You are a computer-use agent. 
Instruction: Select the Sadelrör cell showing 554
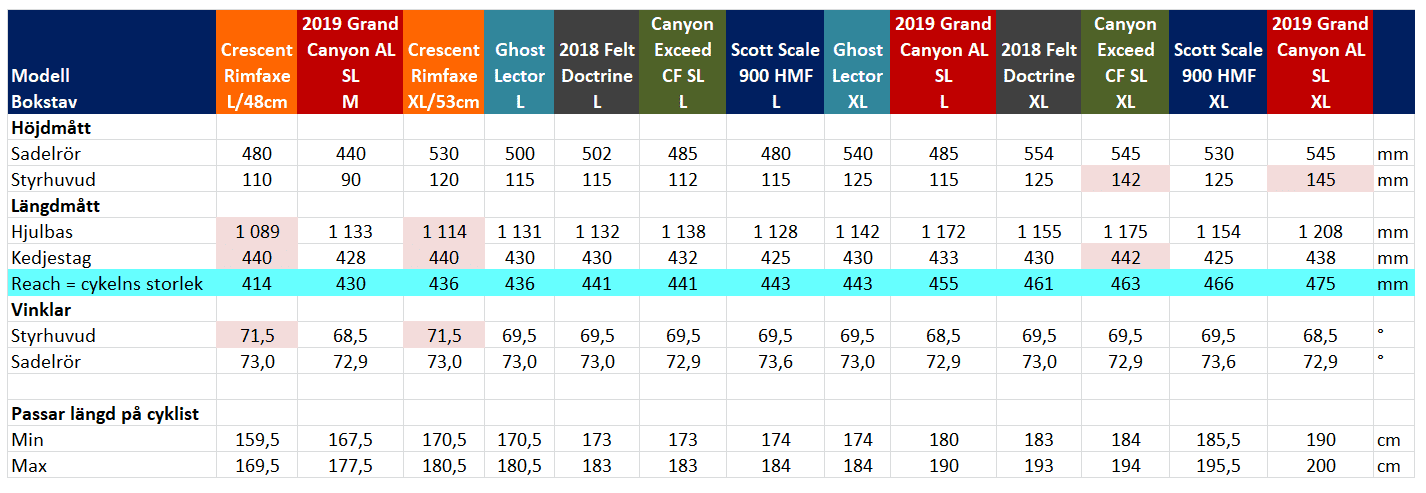[1039, 153]
